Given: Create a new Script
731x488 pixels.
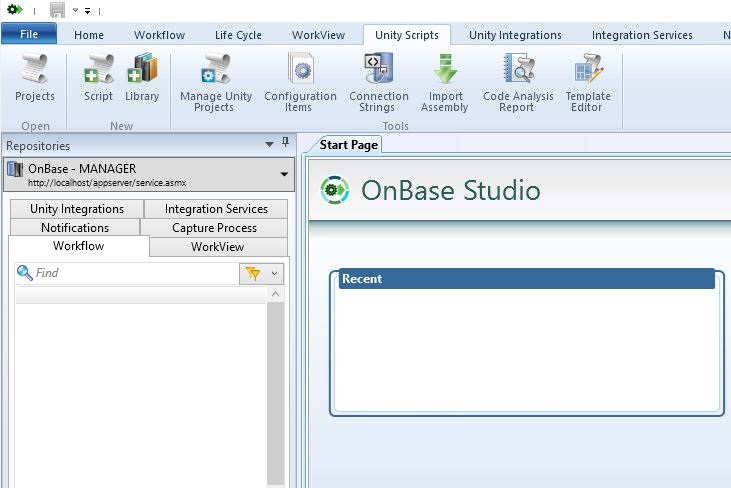Looking at the screenshot, I should tap(98, 77).
